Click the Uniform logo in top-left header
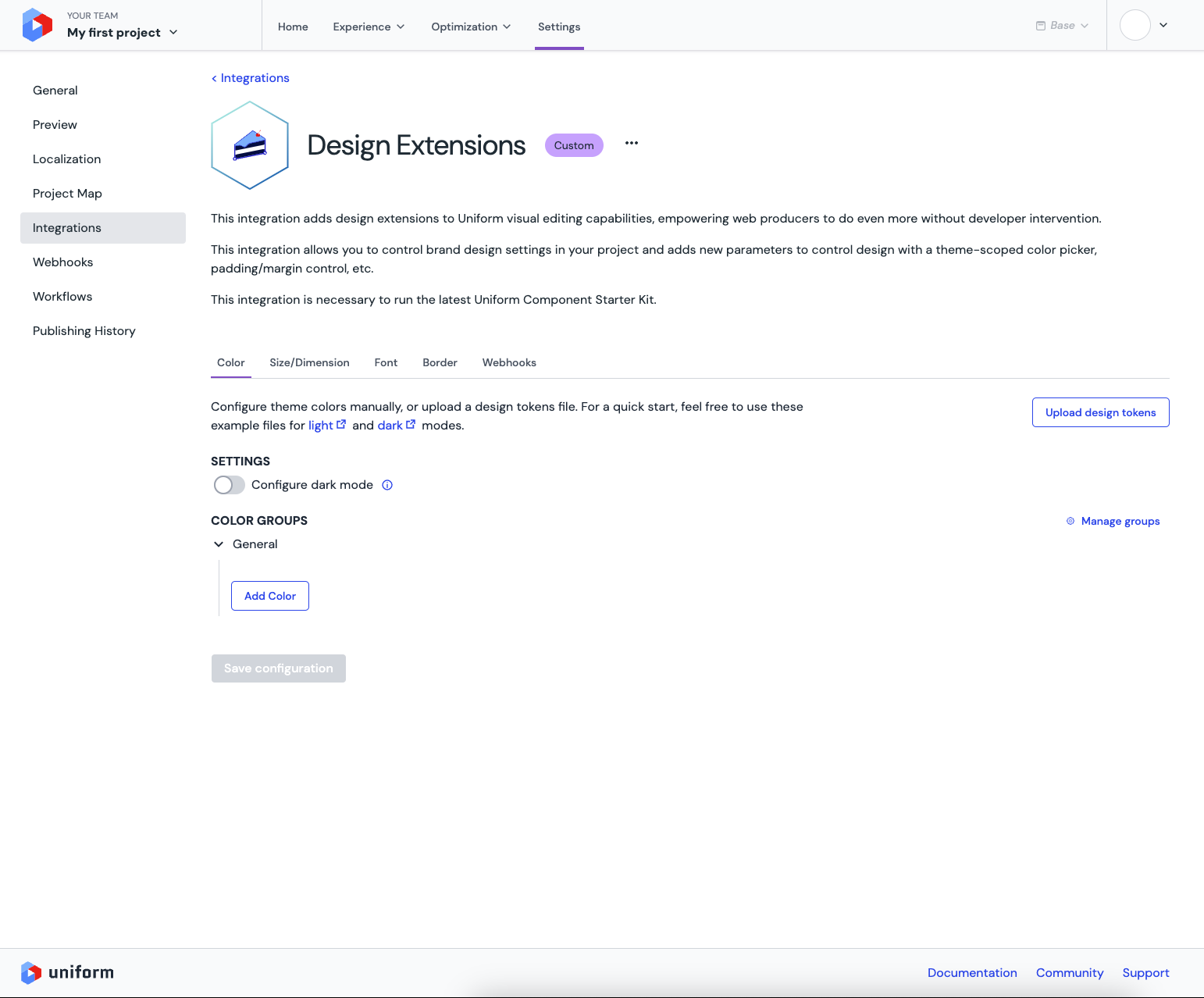 pos(37,25)
